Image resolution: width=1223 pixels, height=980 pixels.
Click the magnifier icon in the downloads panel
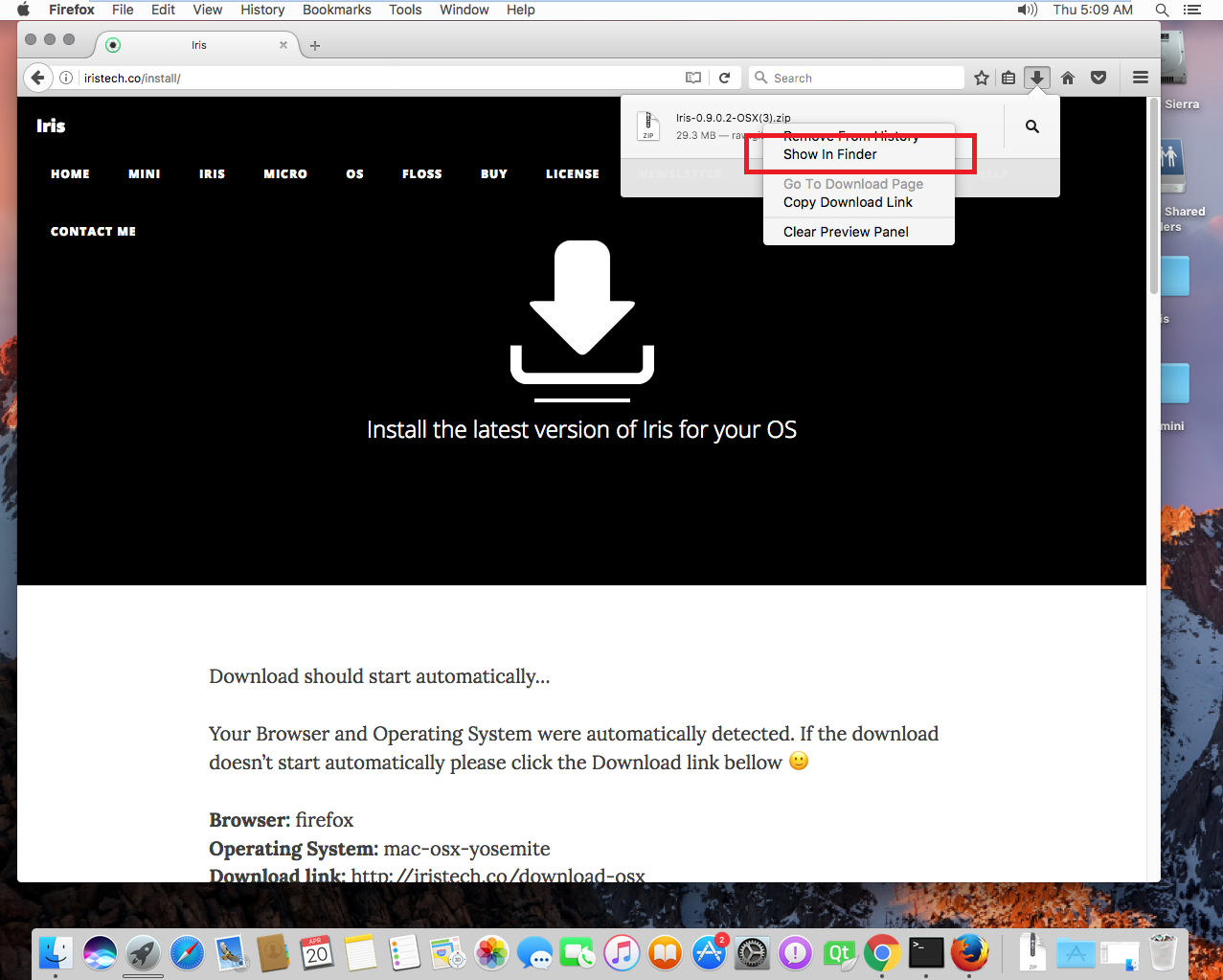1032,125
